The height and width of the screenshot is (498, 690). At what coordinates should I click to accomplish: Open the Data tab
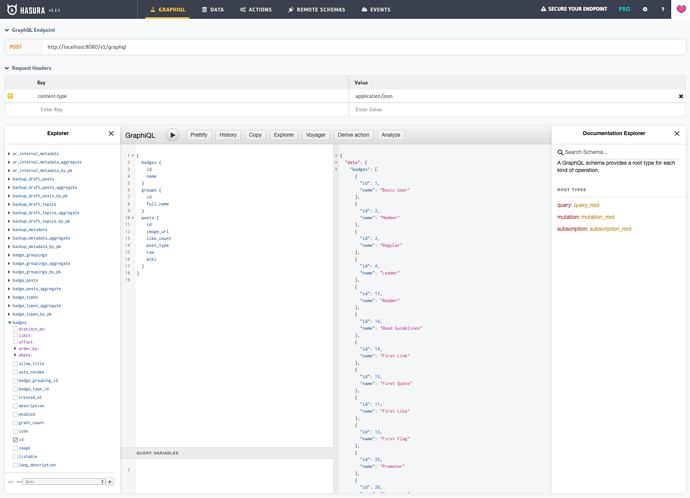213,9
